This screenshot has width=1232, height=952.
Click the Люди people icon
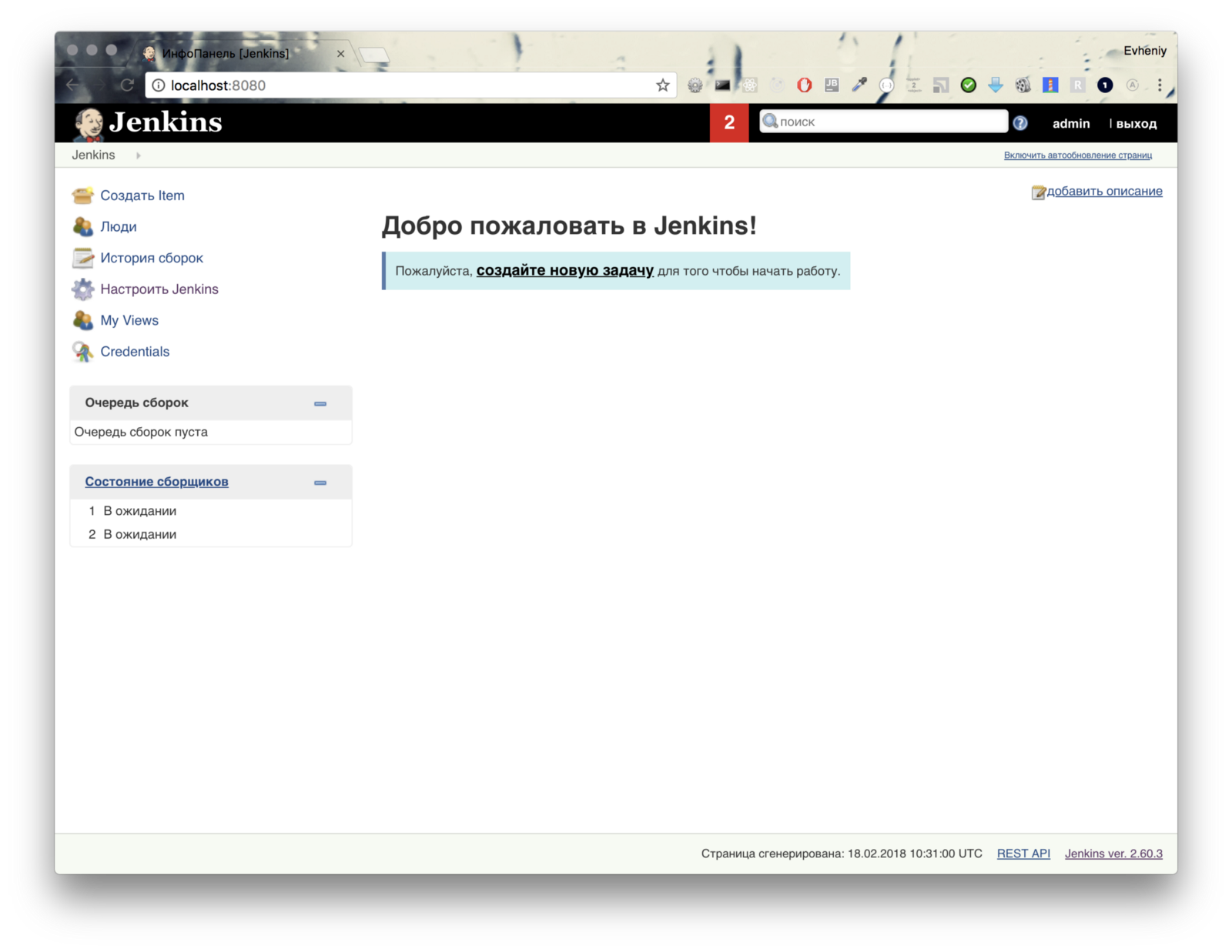coord(82,227)
